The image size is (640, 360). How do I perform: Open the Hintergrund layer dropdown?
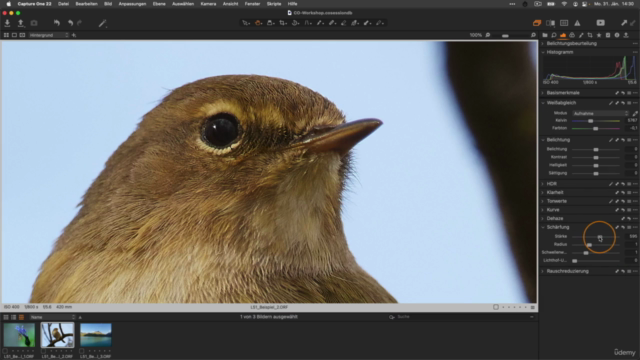point(49,35)
